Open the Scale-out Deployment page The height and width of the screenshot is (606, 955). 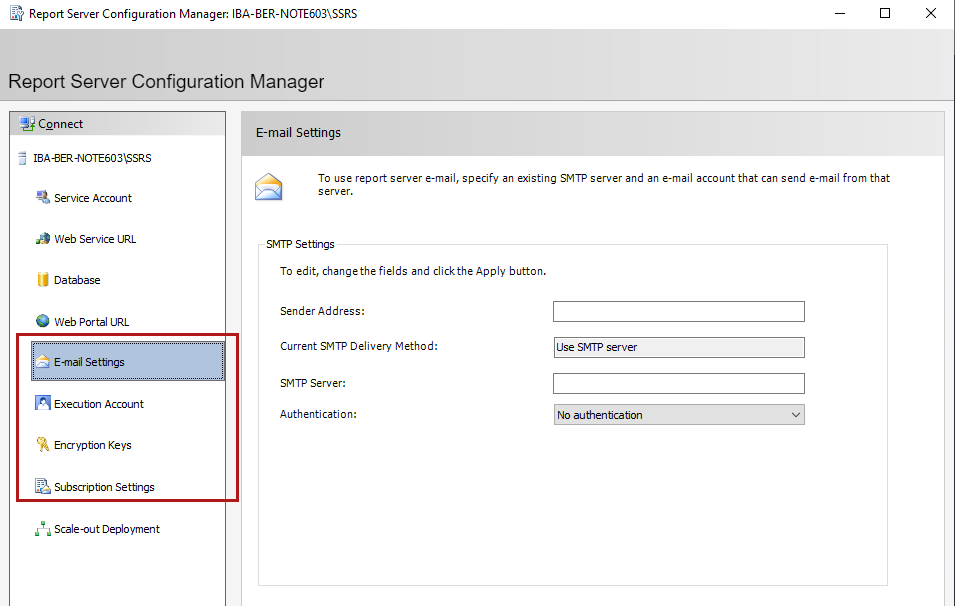pyautogui.click(x=107, y=529)
